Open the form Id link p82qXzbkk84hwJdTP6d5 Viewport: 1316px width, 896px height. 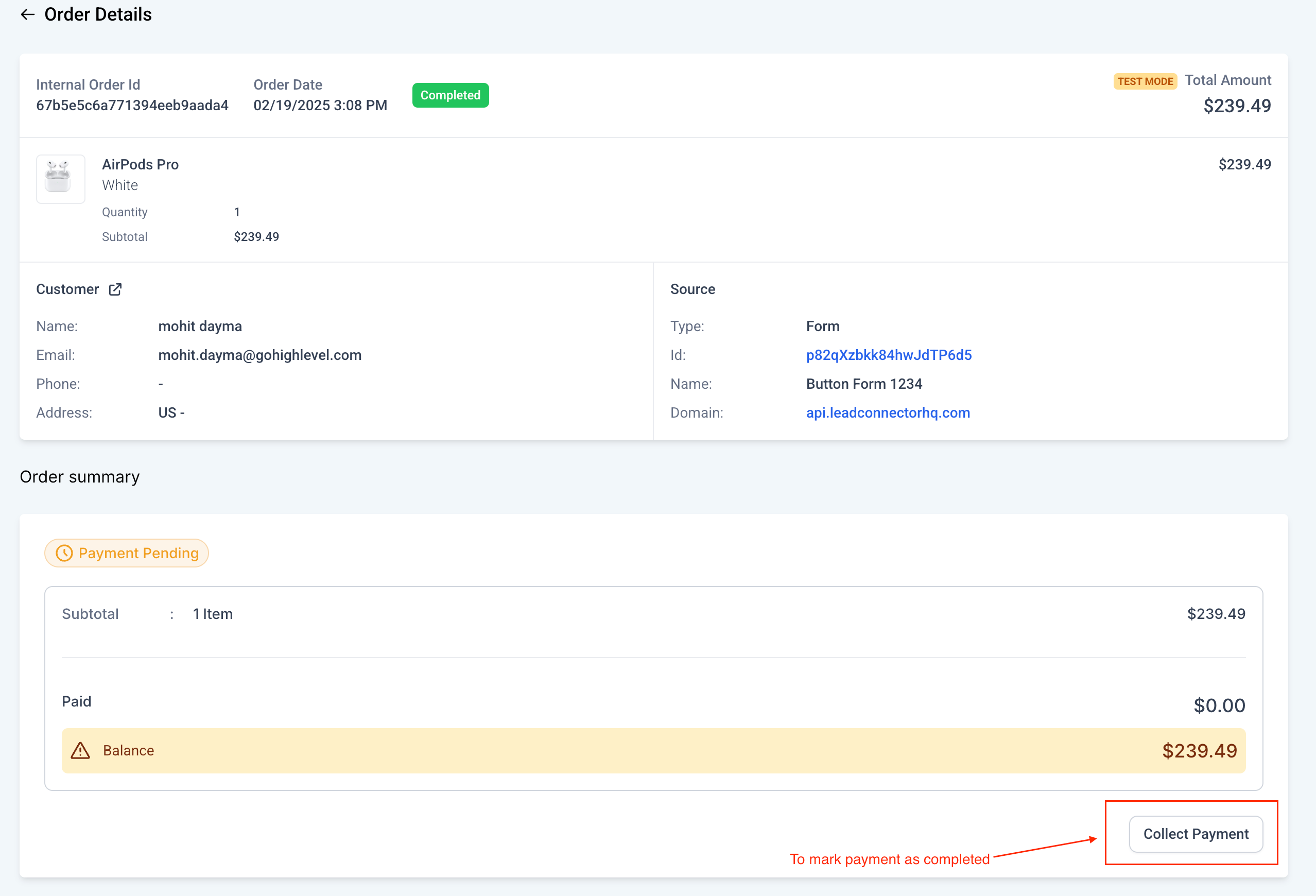(x=889, y=355)
